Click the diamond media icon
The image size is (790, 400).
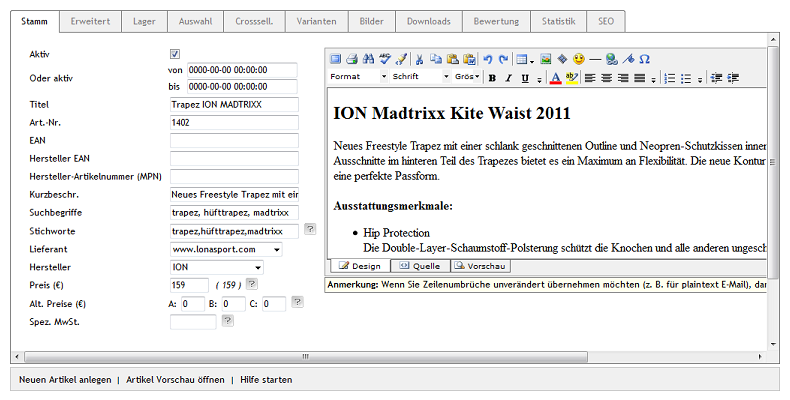click(562, 59)
